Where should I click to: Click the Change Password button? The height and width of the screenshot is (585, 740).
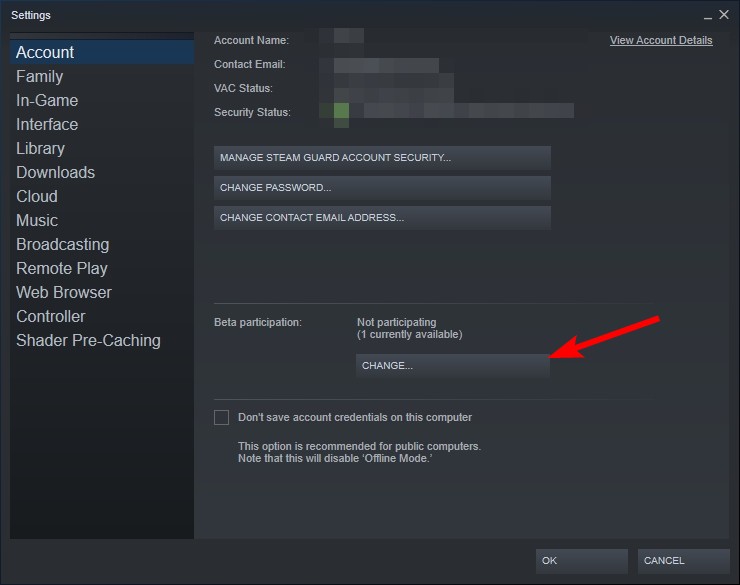382,188
